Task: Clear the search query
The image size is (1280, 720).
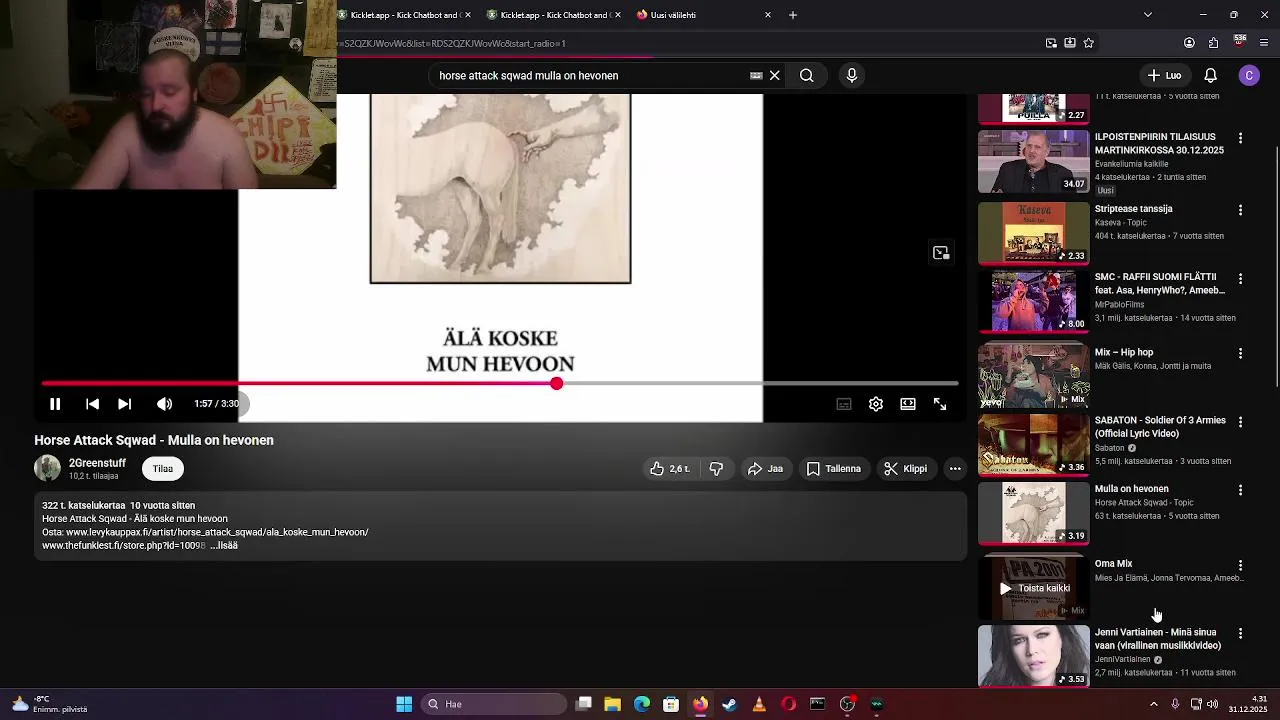Action: (x=774, y=75)
